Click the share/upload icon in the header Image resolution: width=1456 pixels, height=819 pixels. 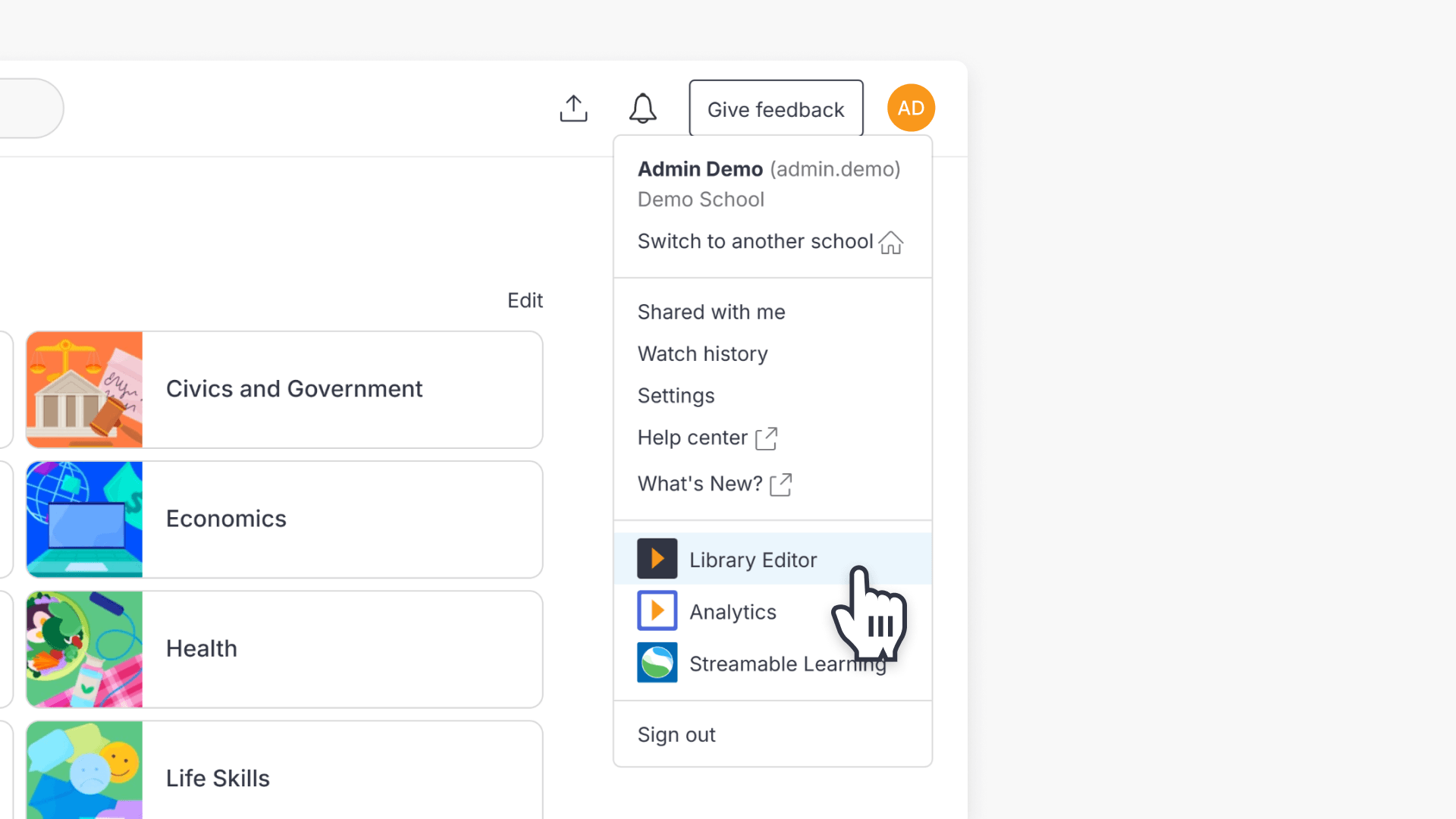(x=573, y=108)
